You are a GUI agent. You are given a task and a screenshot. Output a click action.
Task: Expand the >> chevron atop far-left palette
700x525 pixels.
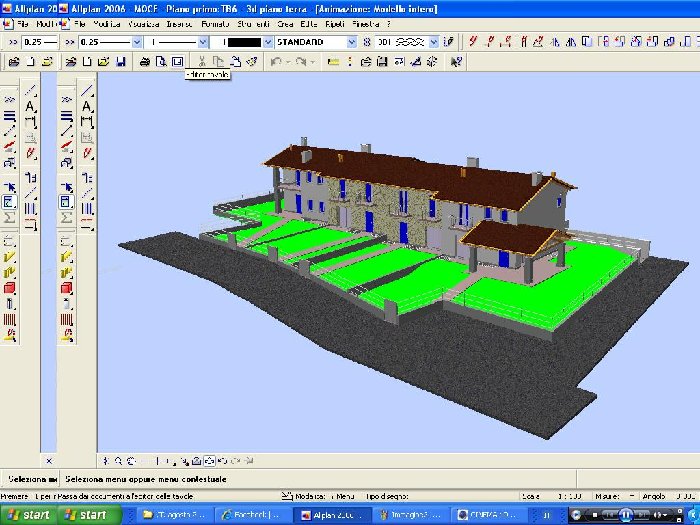click(9, 99)
